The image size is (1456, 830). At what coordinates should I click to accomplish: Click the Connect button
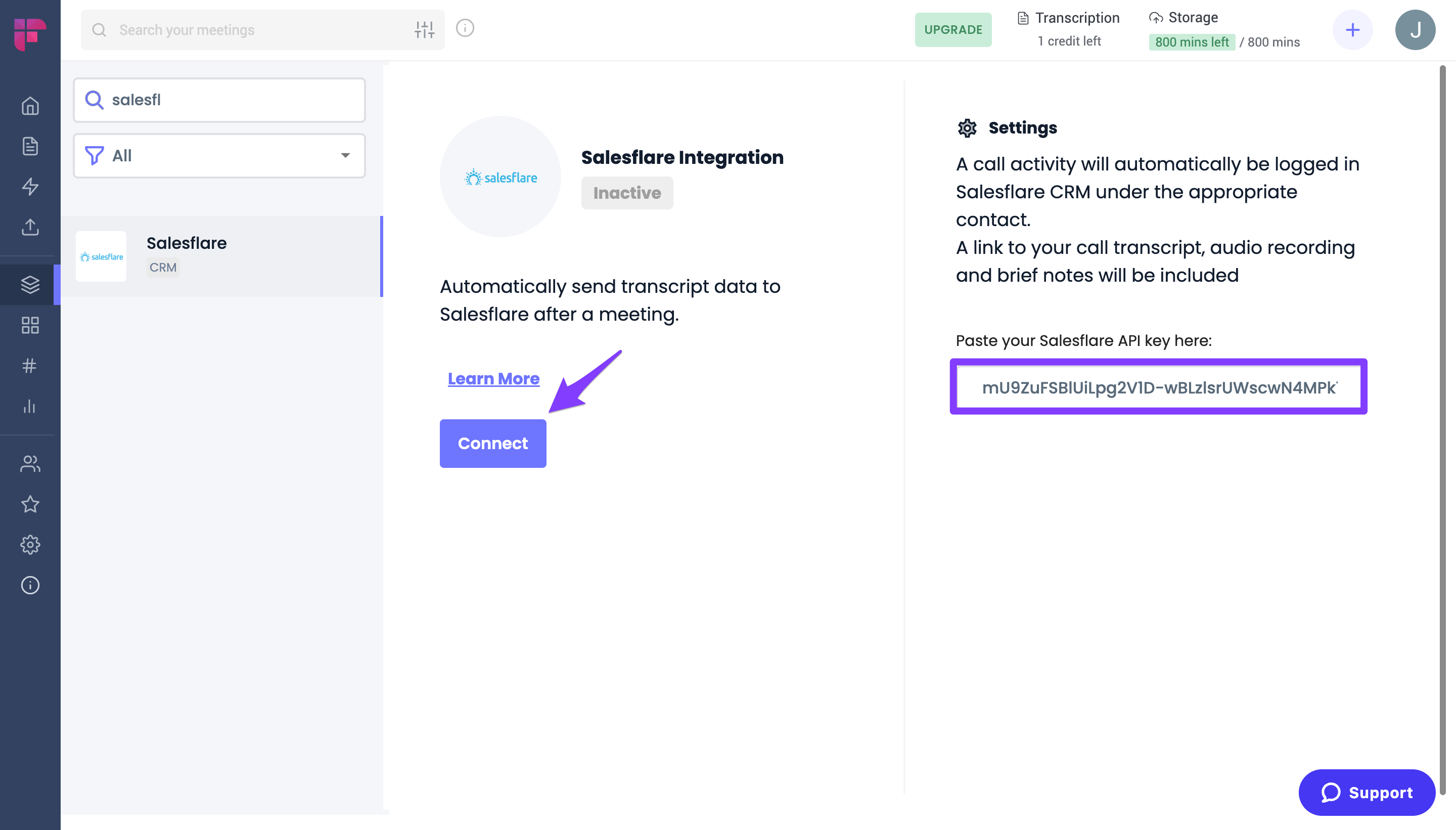point(493,444)
